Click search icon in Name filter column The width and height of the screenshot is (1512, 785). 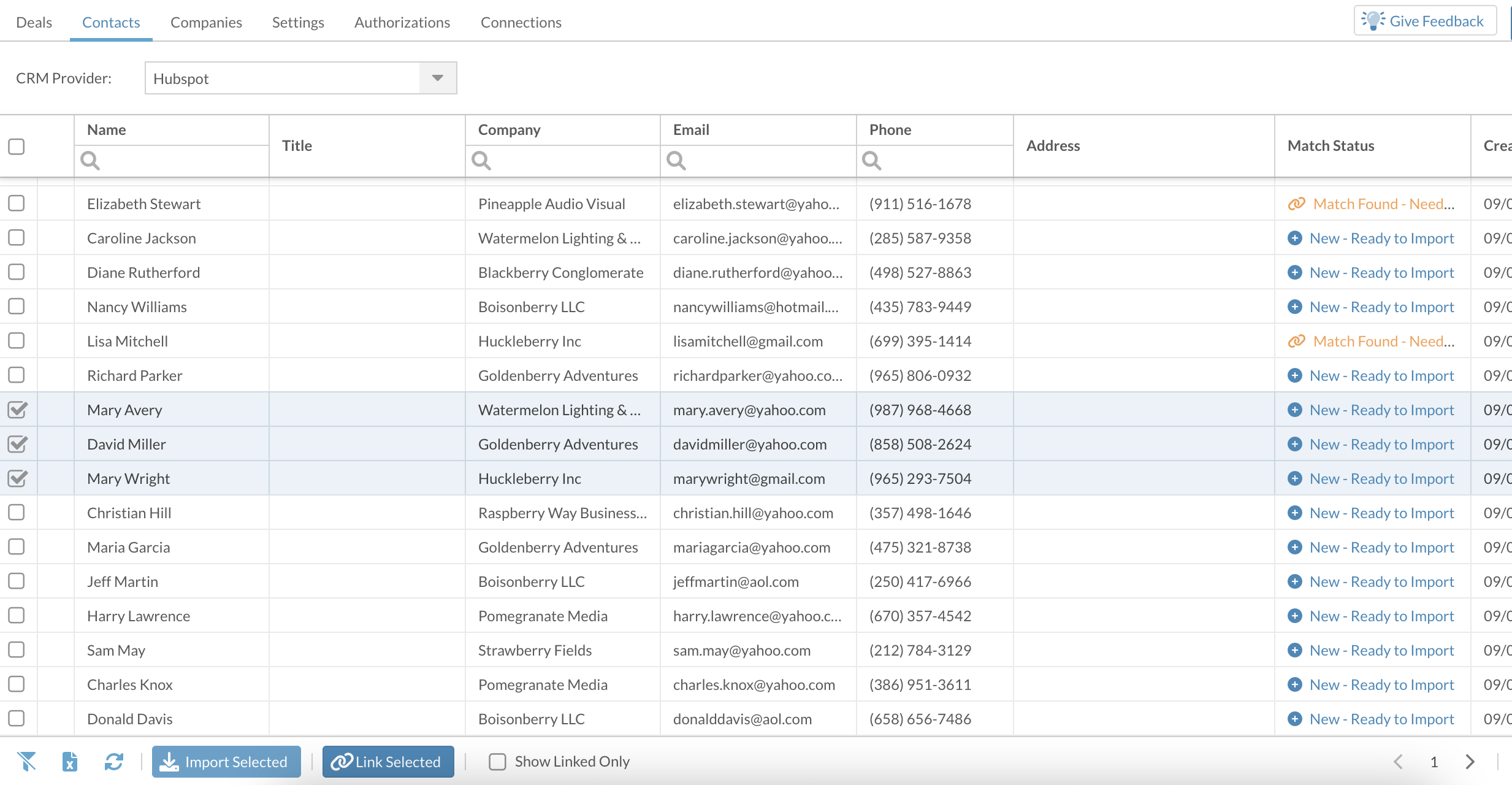pos(90,161)
